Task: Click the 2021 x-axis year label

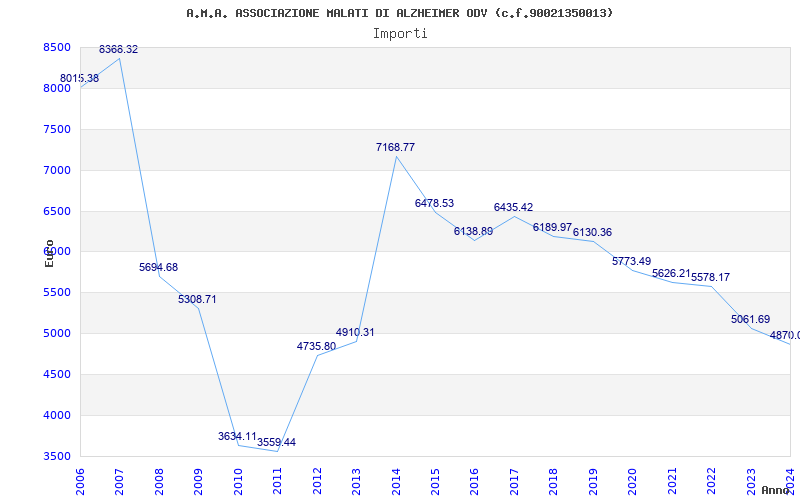Action: (x=672, y=481)
